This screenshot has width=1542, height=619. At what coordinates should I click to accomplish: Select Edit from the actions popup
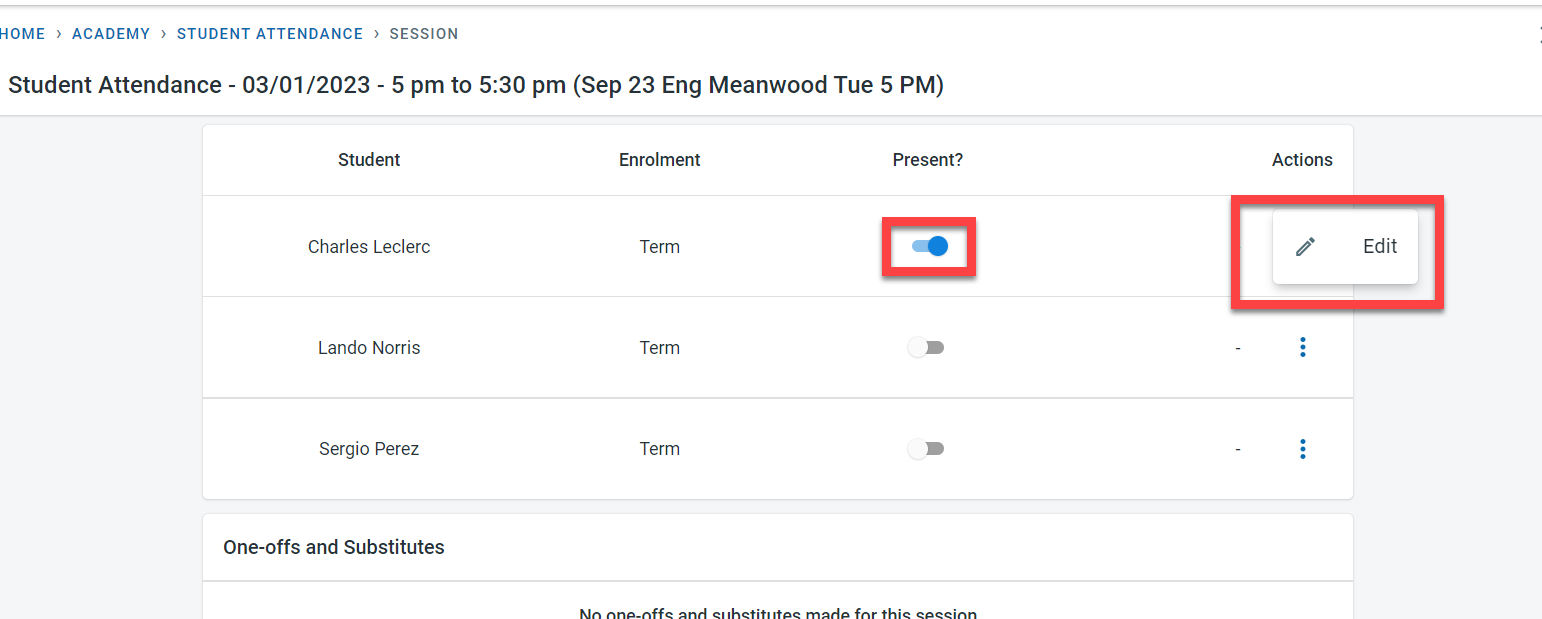1379,247
